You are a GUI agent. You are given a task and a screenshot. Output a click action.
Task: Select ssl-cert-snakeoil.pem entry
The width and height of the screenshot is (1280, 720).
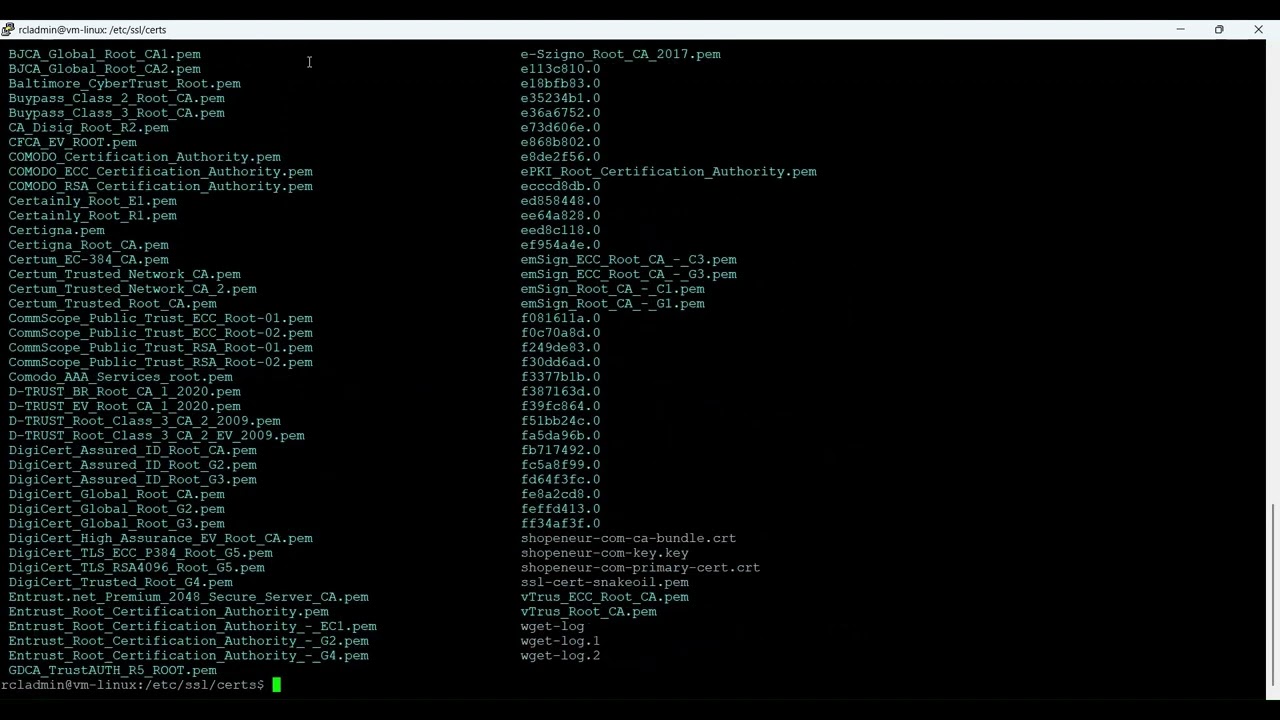[605, 582]
